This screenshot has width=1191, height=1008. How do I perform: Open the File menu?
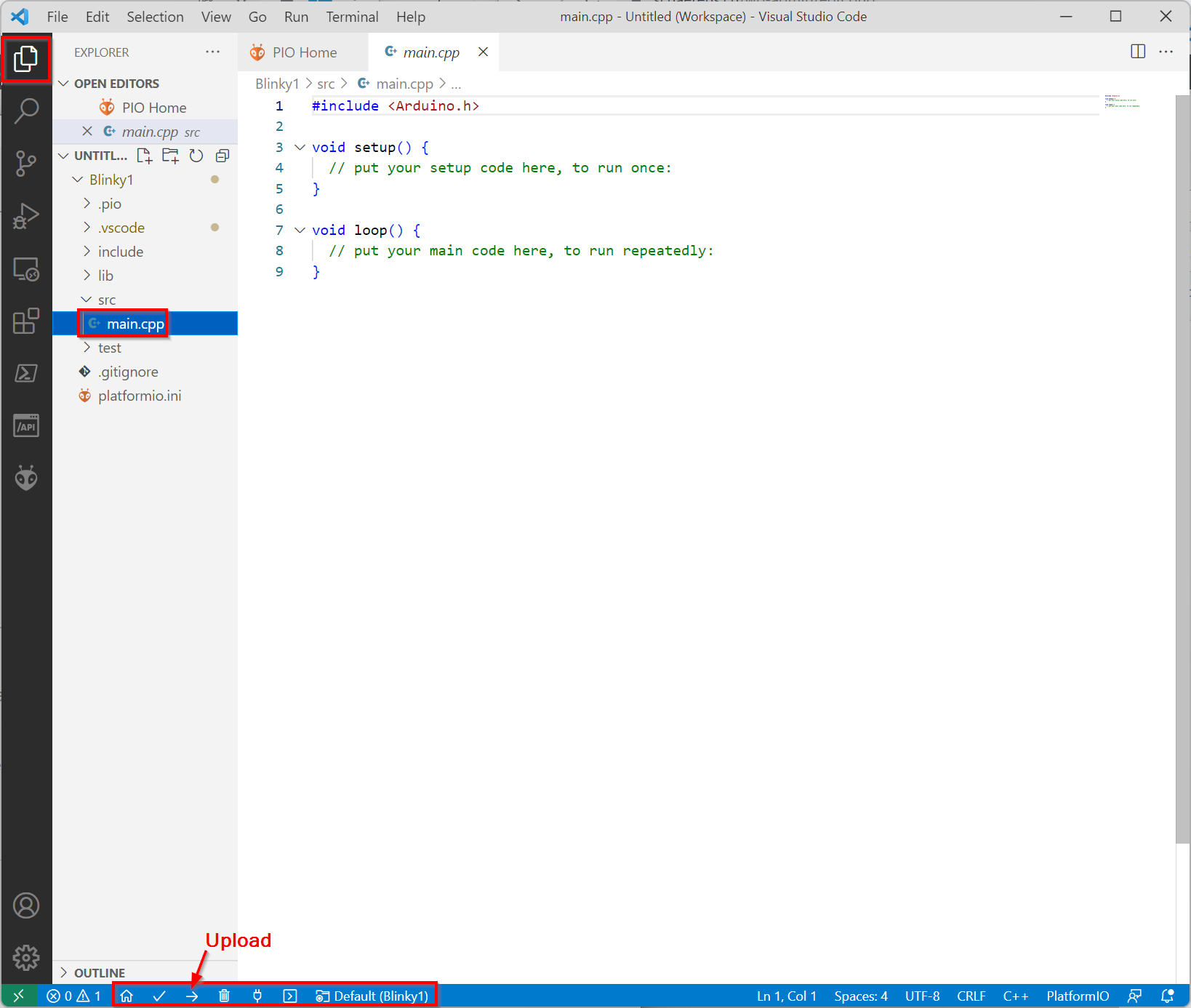tap(57, 17)
